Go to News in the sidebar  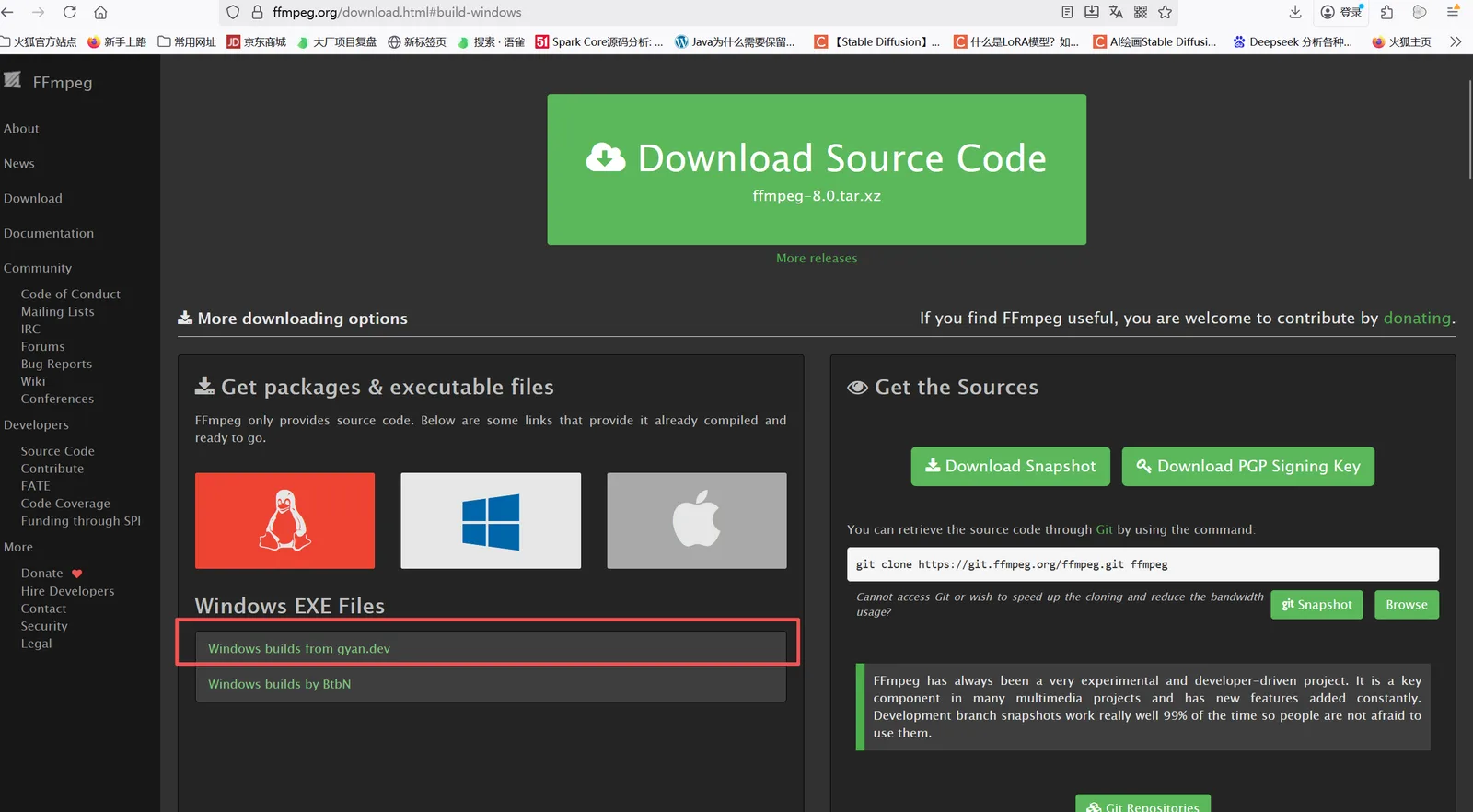pos(19,164)
